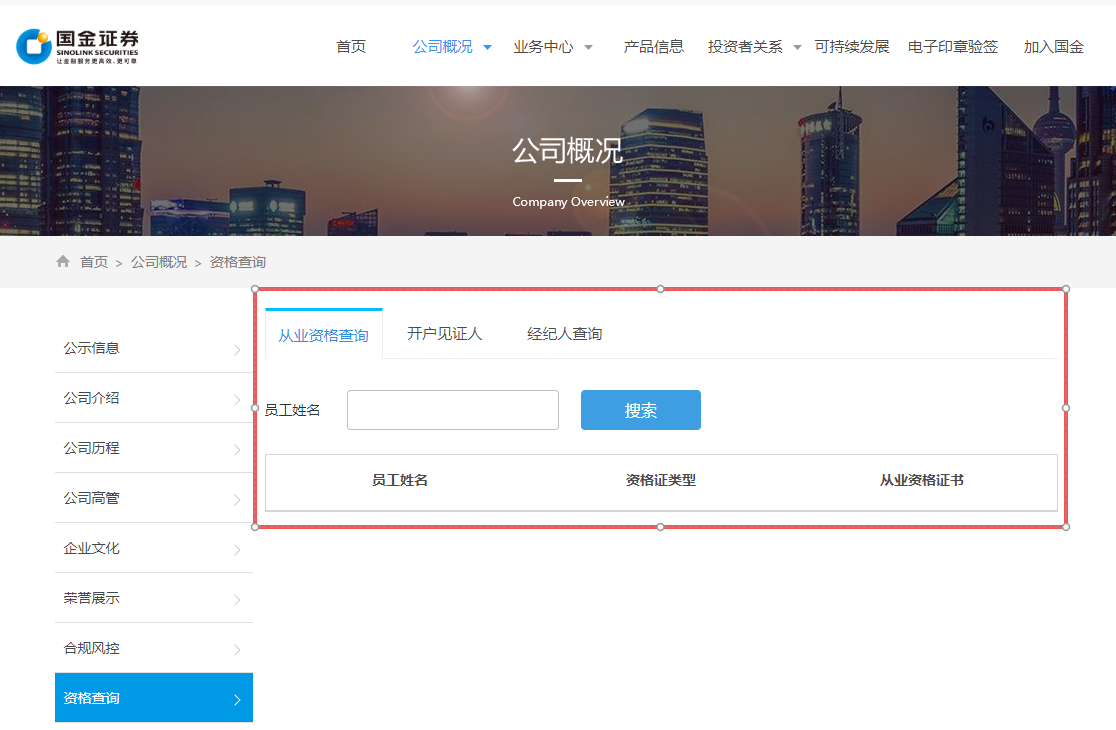Viewport: 1116px width, 730px height.
Task: Click the home icon in breadcrumb
Action: (62, 261)
